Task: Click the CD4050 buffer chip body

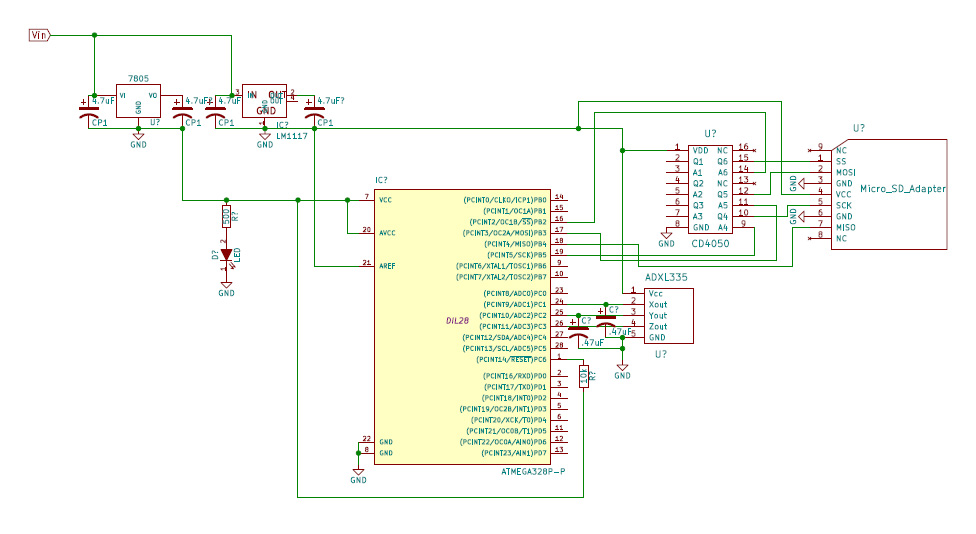Action: (710, 189)
